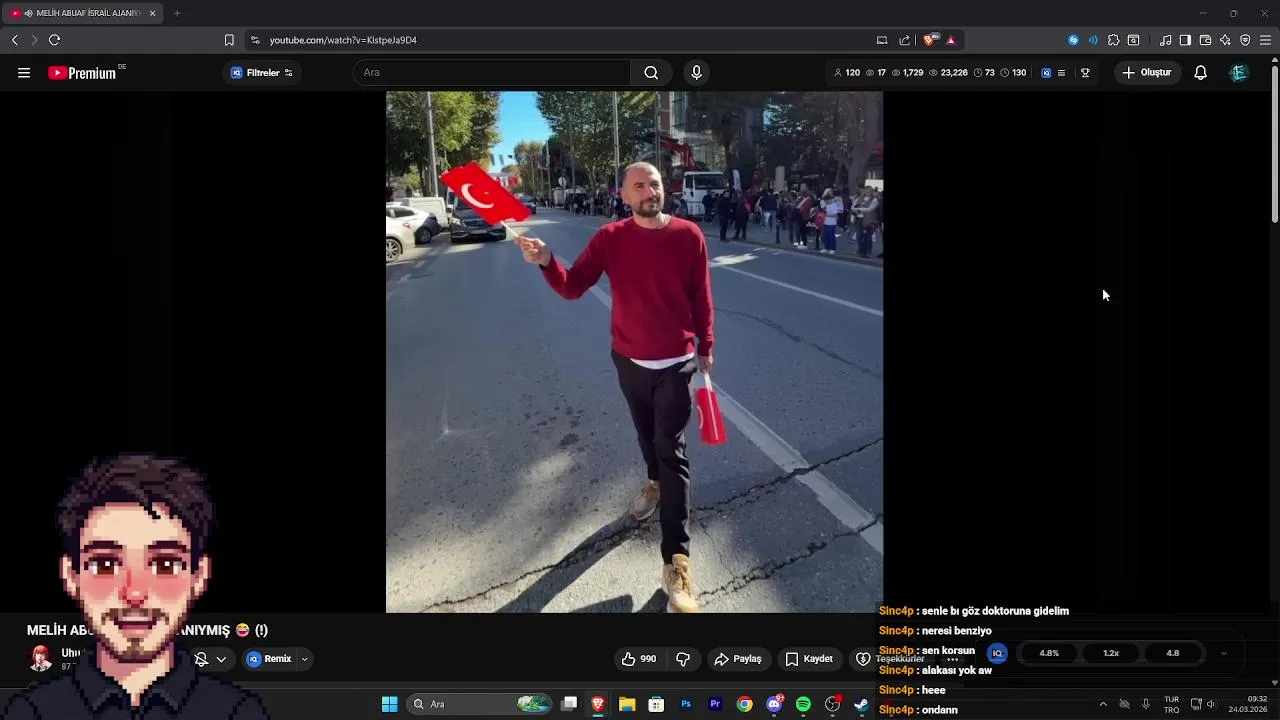Screen dimensions: 1280x720
Task: Open the vidIQ list menu icon
Action: 1061,72
